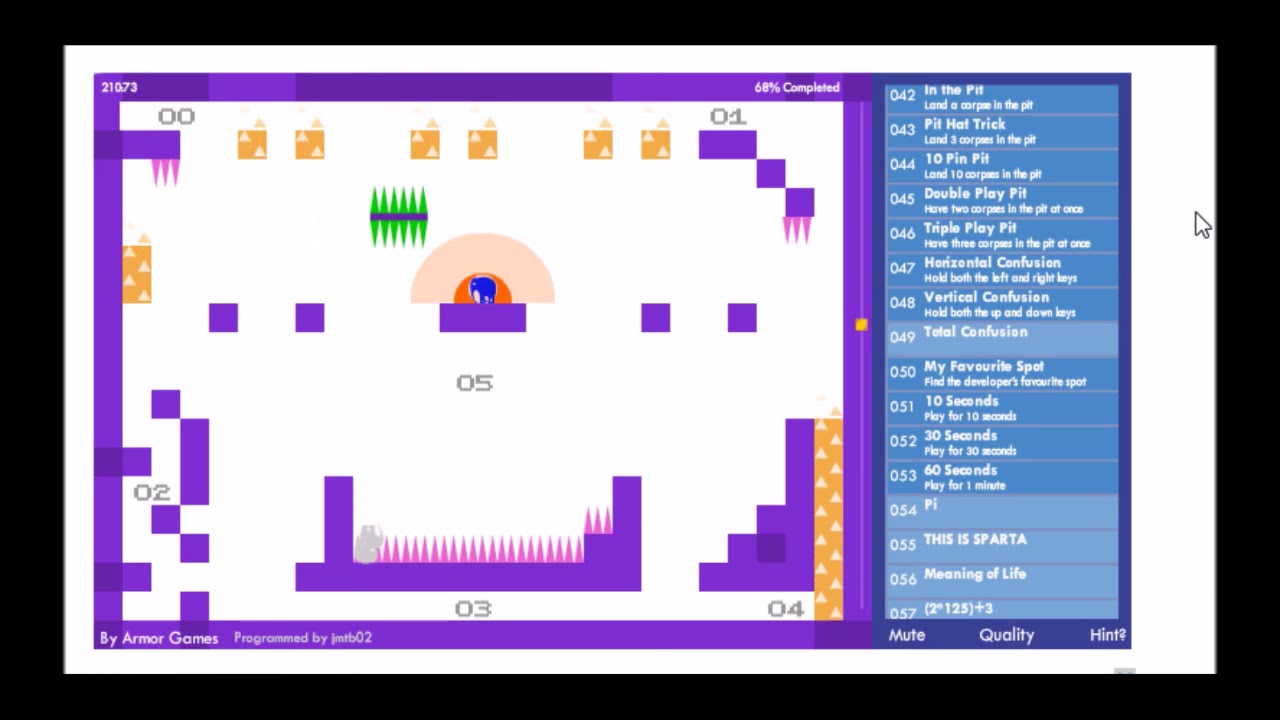This screenshot has height=720, width=1280.
Task: Select achievement 049 Total Confusion
Action: [1001, 338]
